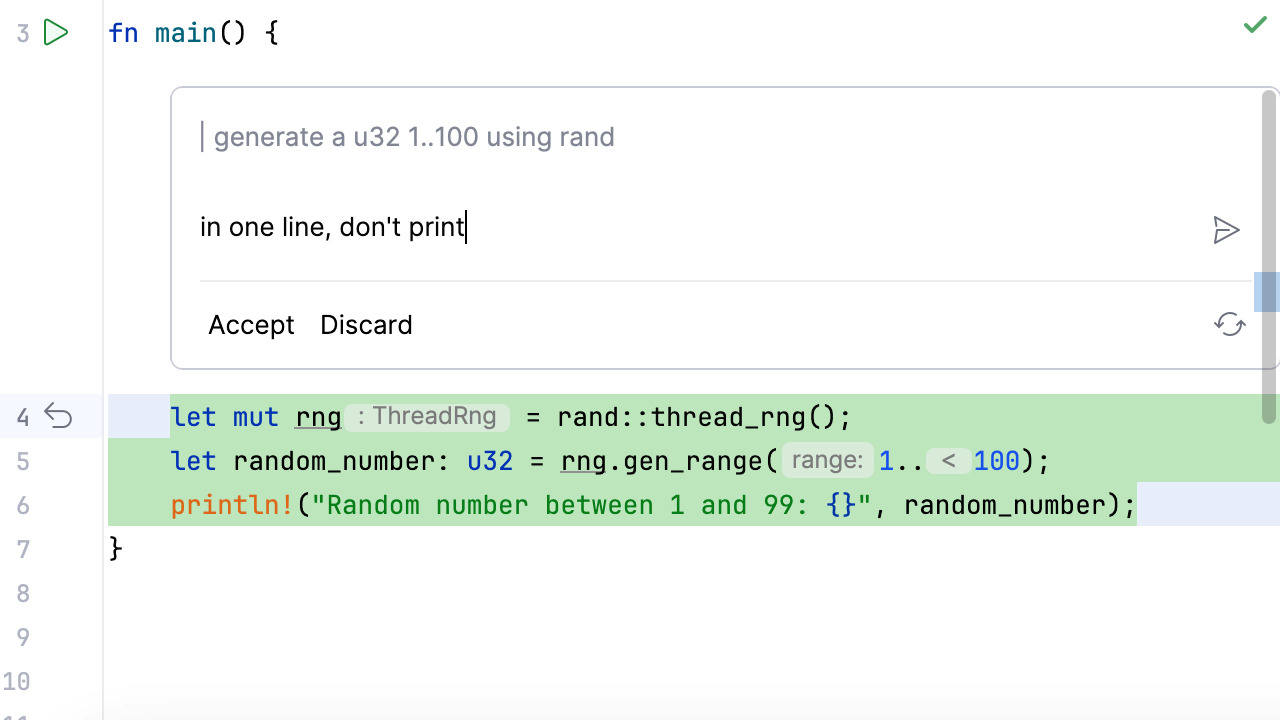Click line number 5 in the gutter
Image resolution: width=1280 pixels, height=720 pixels.
click(23, 461)
